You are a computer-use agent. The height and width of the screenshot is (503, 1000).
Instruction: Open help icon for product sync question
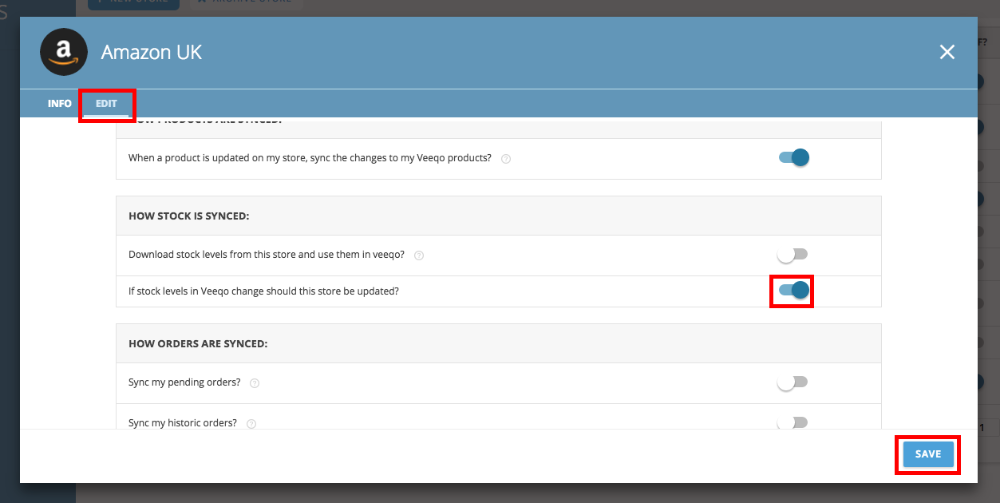(506, 159)
